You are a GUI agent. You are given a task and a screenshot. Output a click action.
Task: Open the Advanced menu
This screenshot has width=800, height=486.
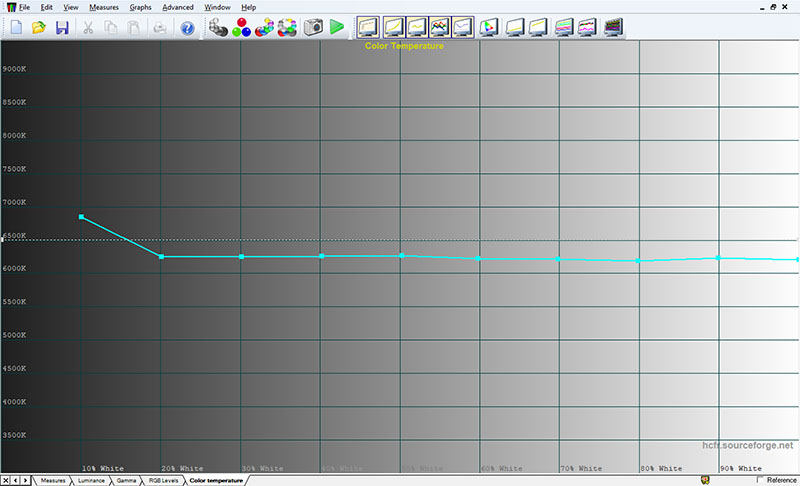(x=178, y=7)
